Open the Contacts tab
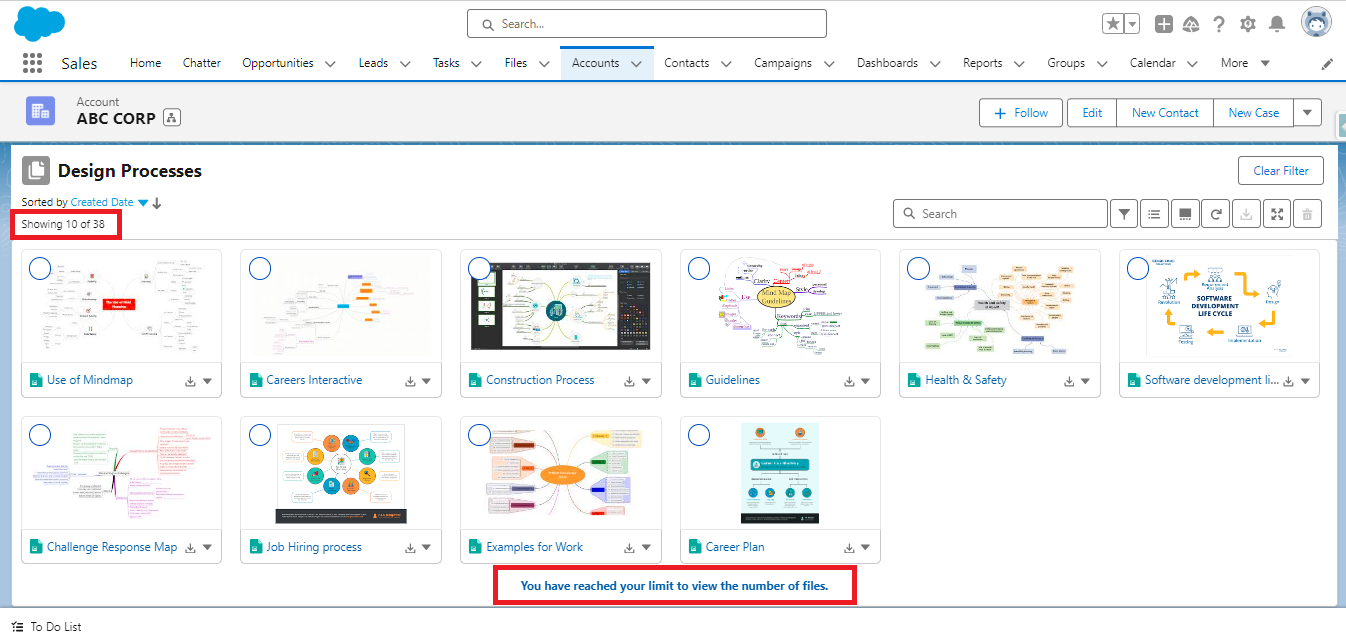 tap(687, 63)
